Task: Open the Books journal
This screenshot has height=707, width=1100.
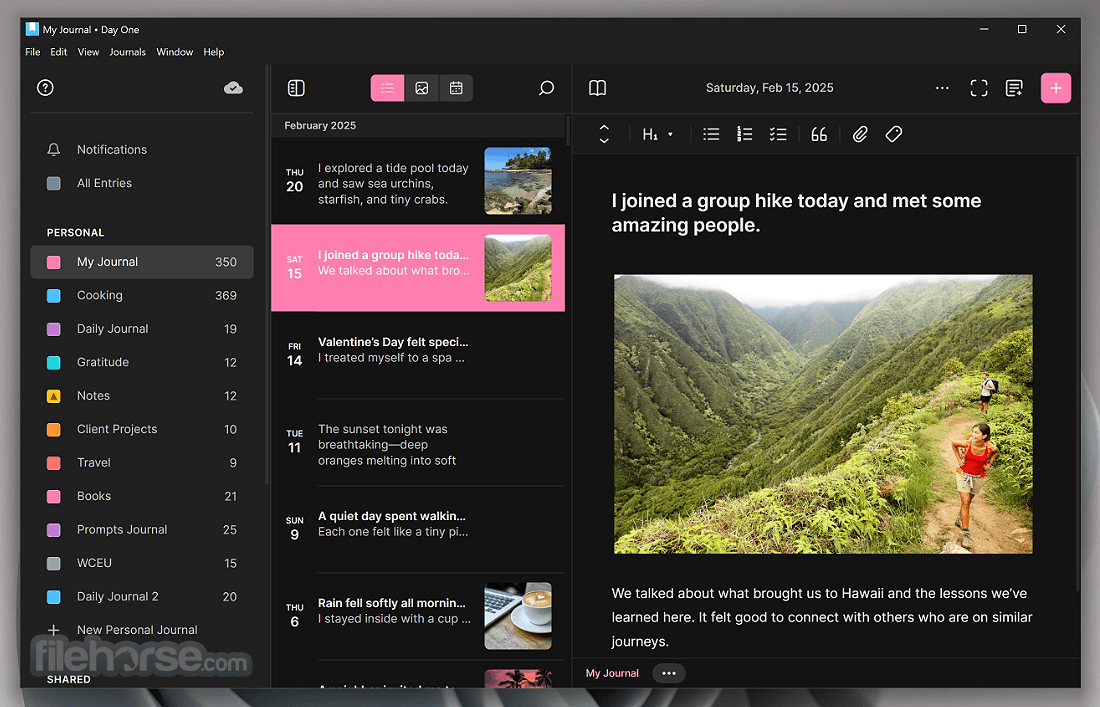Action: click(x=142, y=496)
